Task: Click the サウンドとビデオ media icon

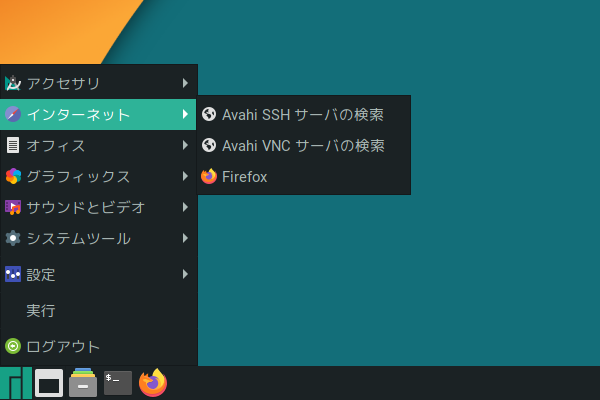Action: pyautogui.click(x=13, y=207)
